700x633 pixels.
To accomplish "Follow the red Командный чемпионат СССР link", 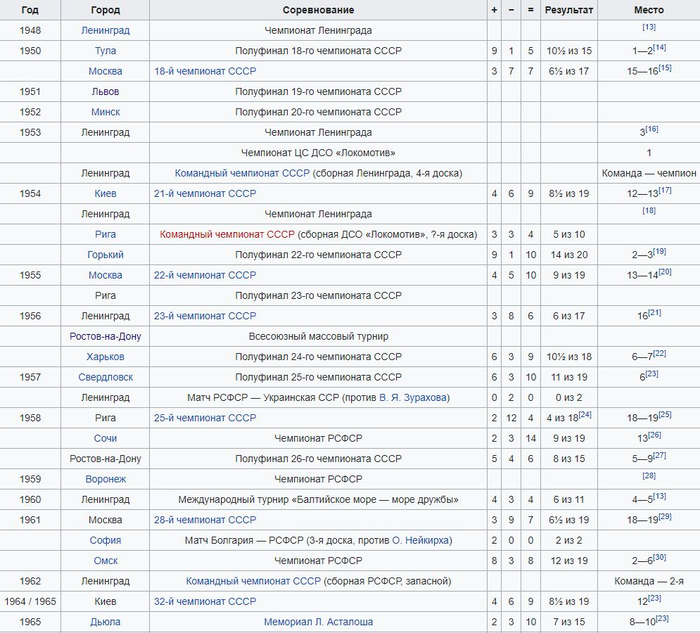I will point(227,234).
